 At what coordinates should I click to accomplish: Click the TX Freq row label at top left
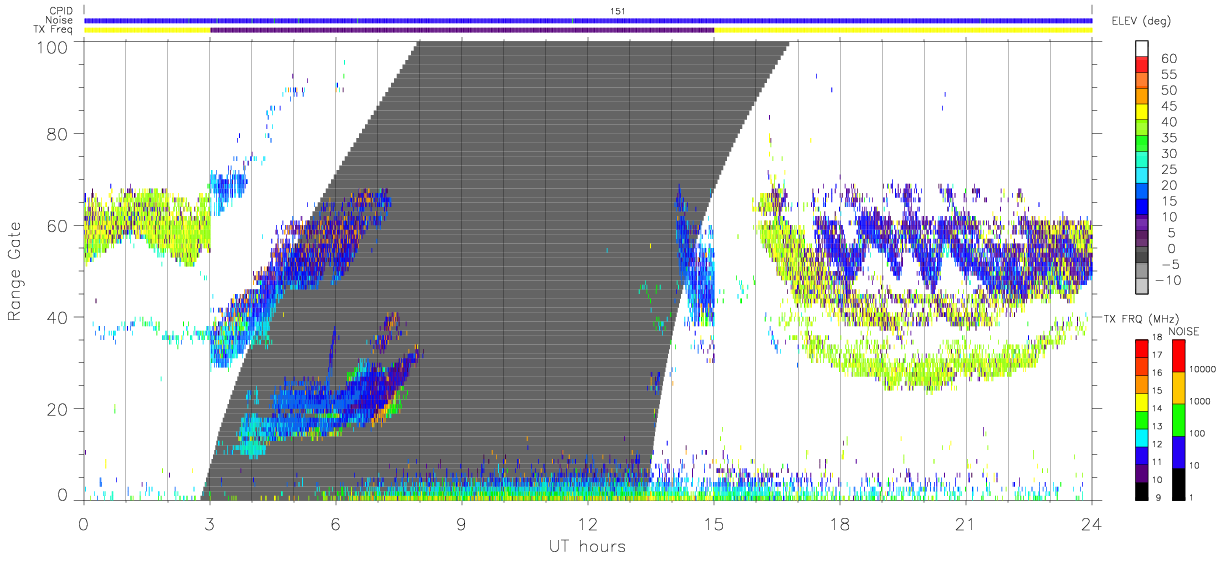point(54,30)
